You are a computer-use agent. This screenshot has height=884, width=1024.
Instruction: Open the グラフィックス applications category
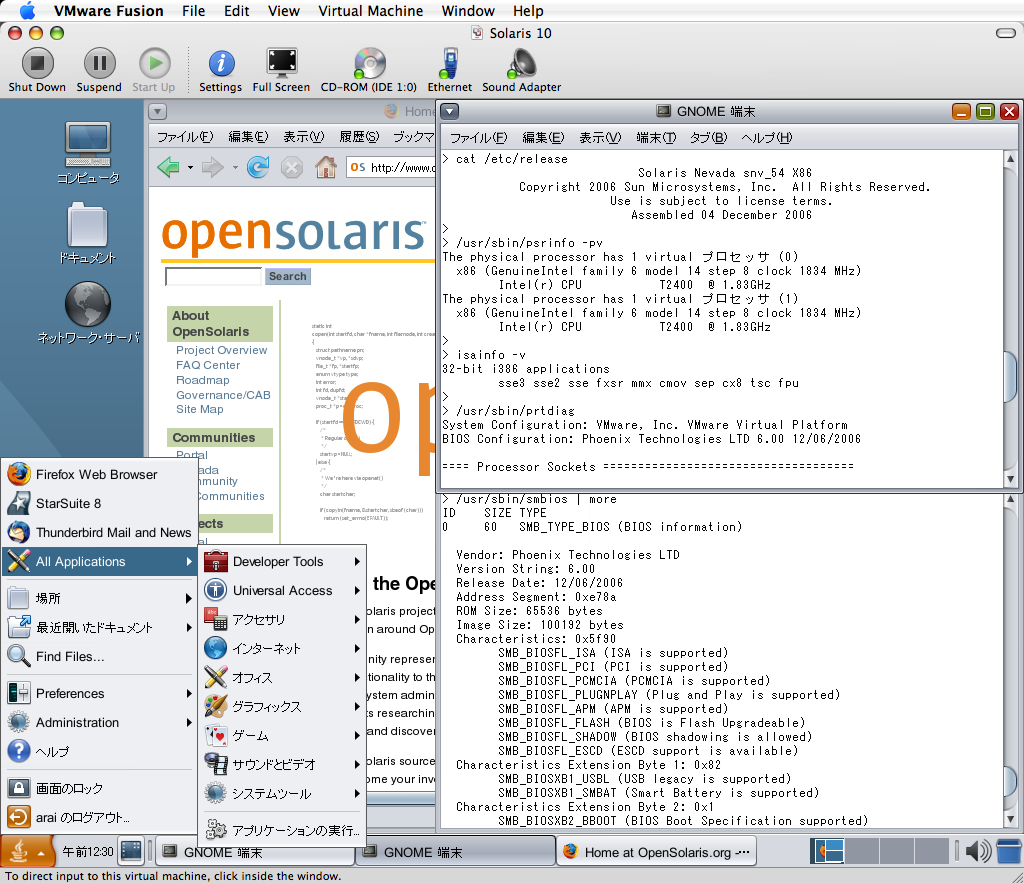coord(282,706)
